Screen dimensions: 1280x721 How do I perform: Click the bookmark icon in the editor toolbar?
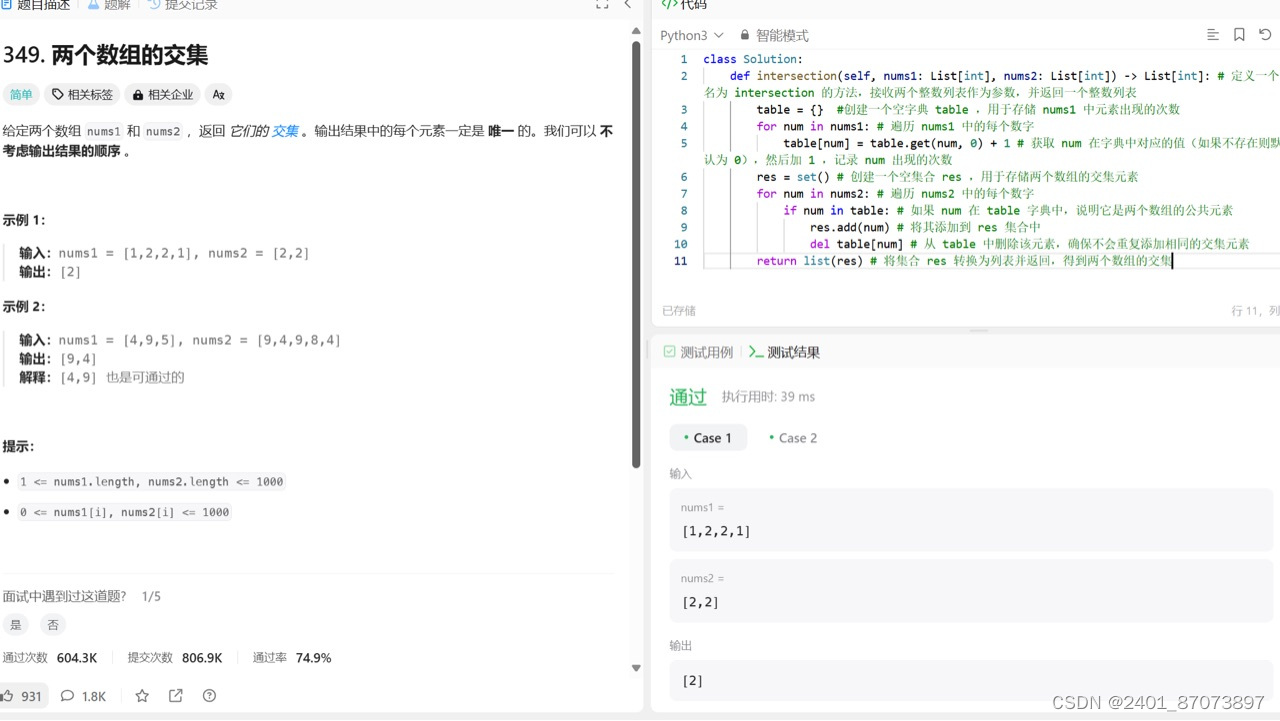click(x=1239, y=35)
